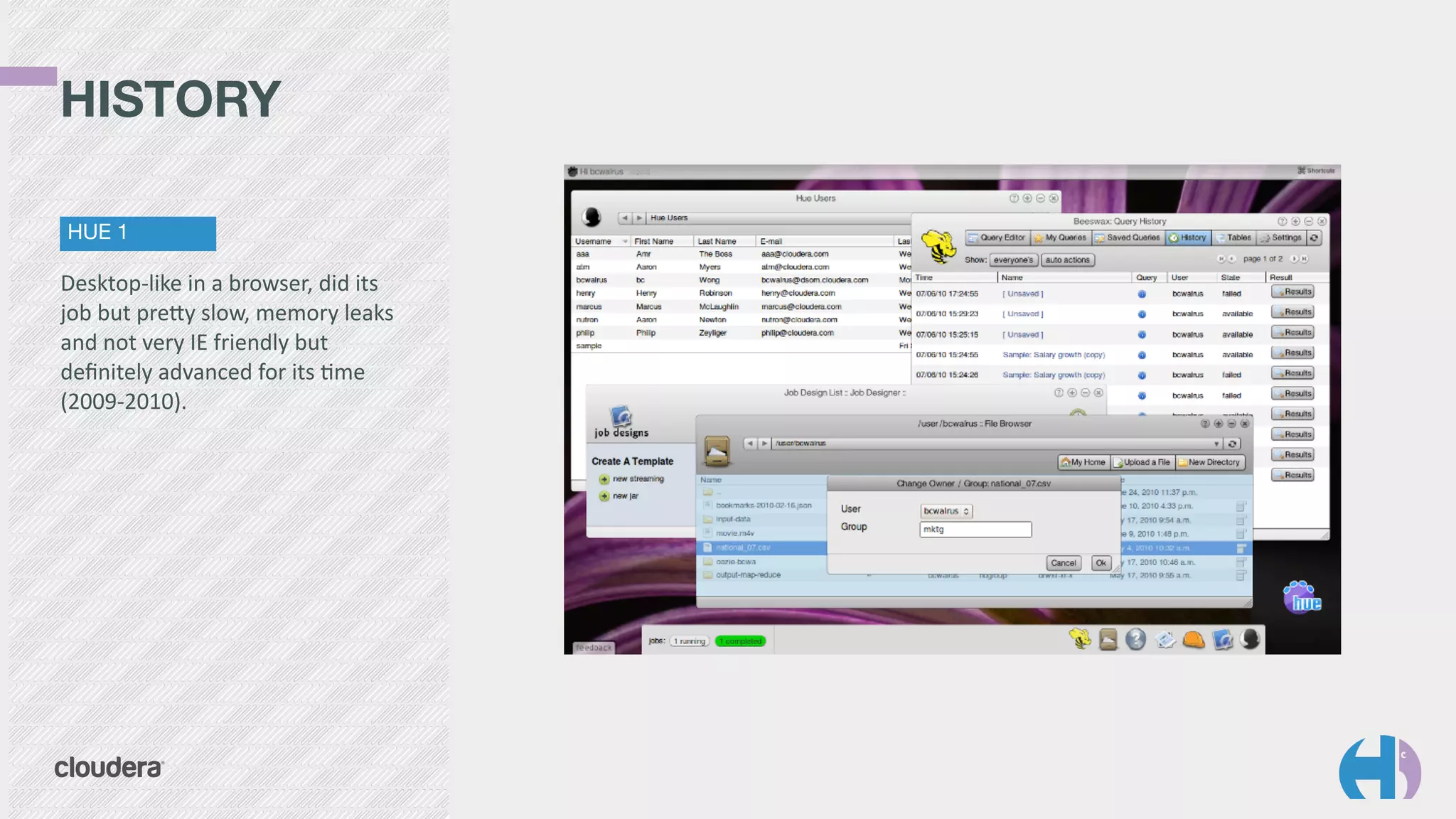
Task: Open Shortcuts in the top bar
Action: pos(1316,171)
